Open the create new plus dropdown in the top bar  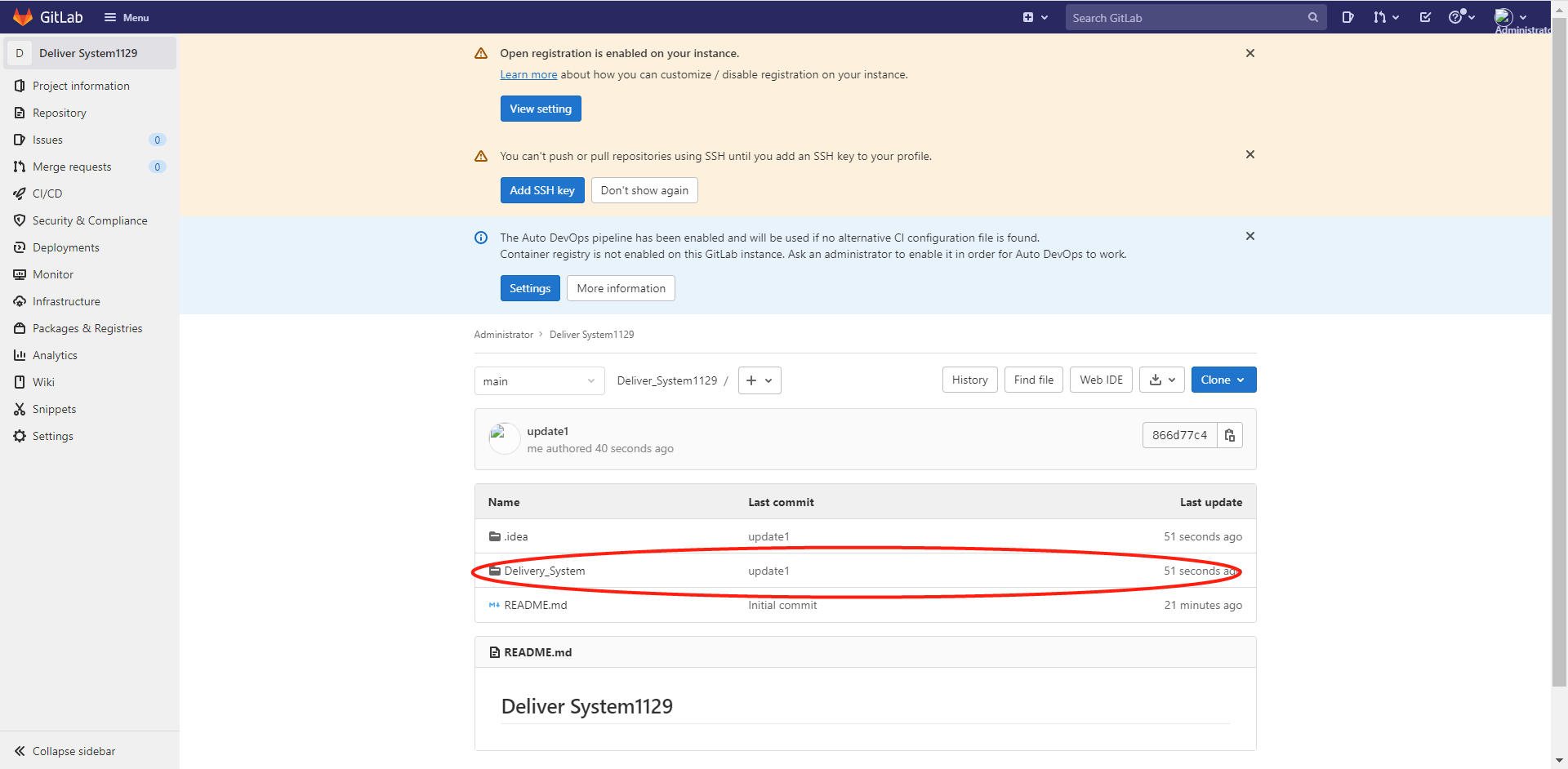(x=1035, y=17)
